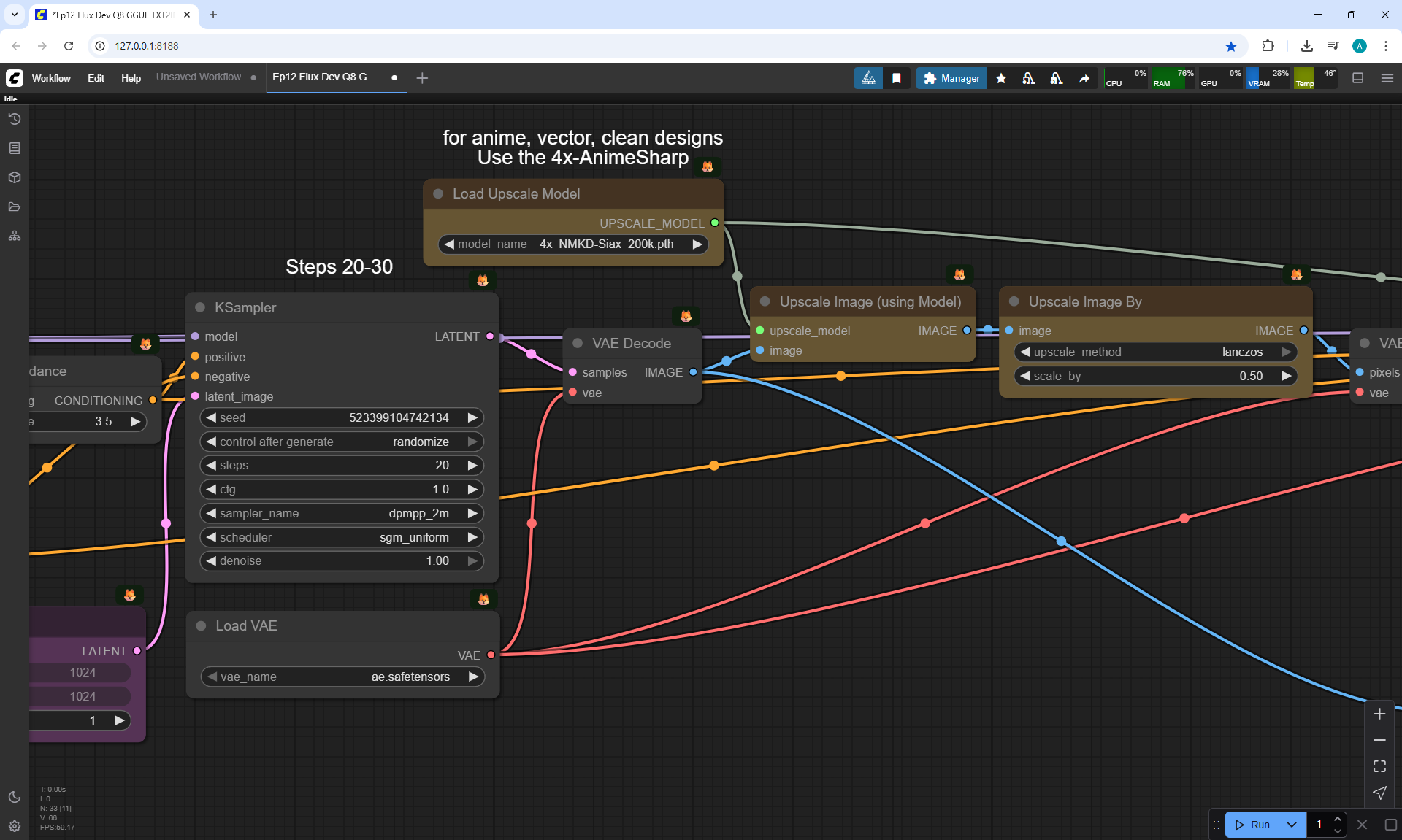Click fit view icon in canvas controls
The width and height of the screenshot is (1402, 840).
1379,766
